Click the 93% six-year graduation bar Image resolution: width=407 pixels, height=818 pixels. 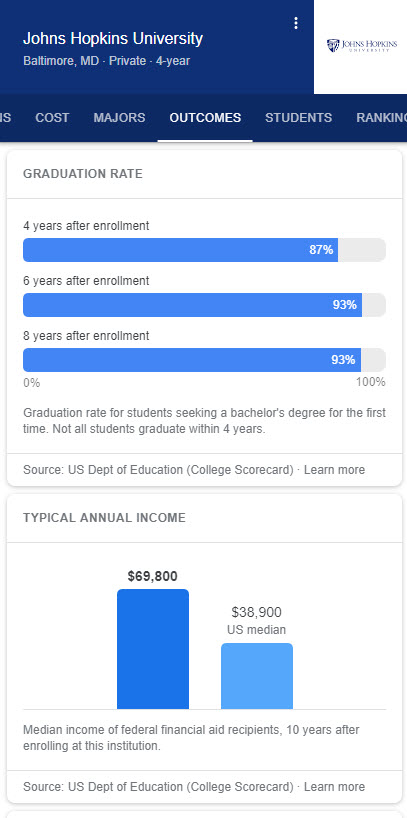coord(193,305)
